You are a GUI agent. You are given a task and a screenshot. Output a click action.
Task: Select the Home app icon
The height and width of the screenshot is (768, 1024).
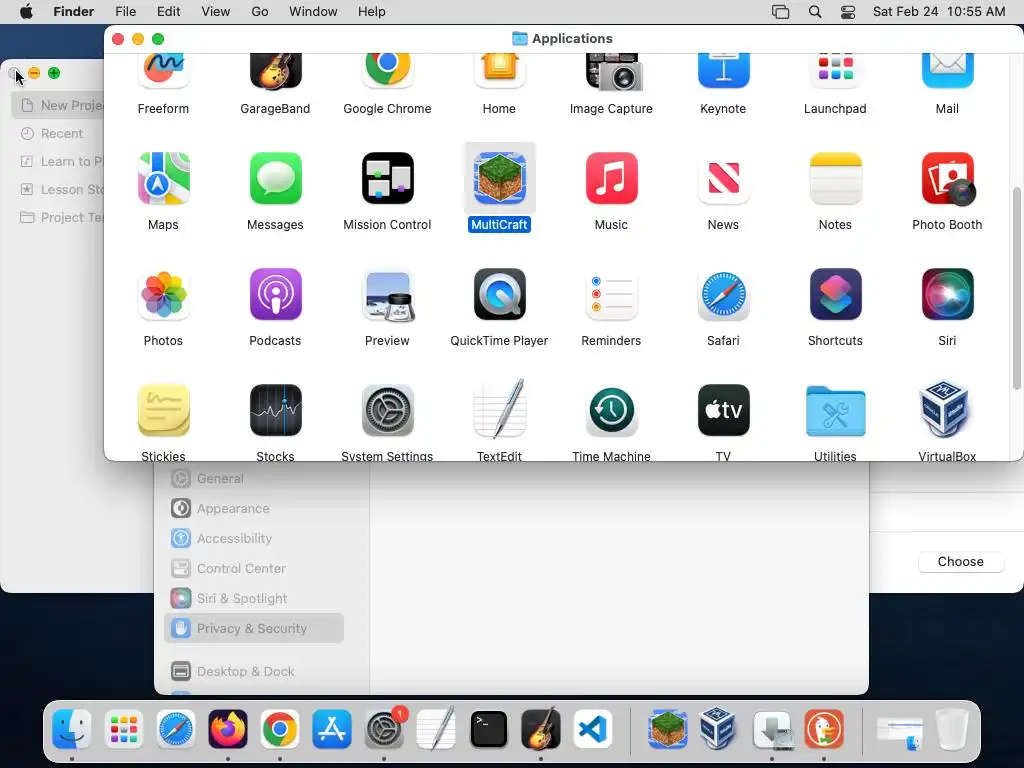(x=500, y=71)
